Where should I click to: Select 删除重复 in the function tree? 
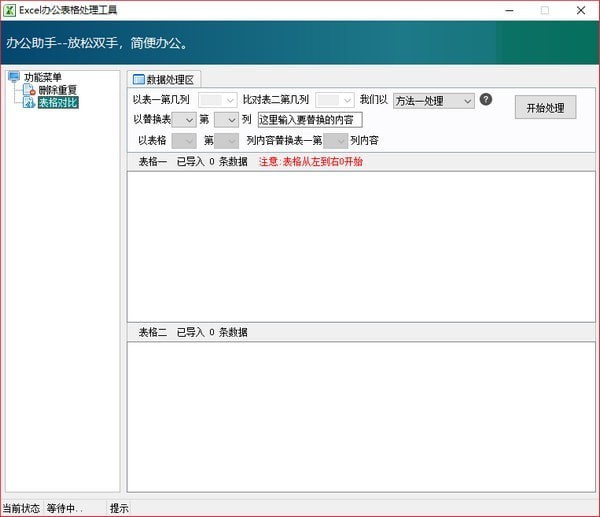58,90
